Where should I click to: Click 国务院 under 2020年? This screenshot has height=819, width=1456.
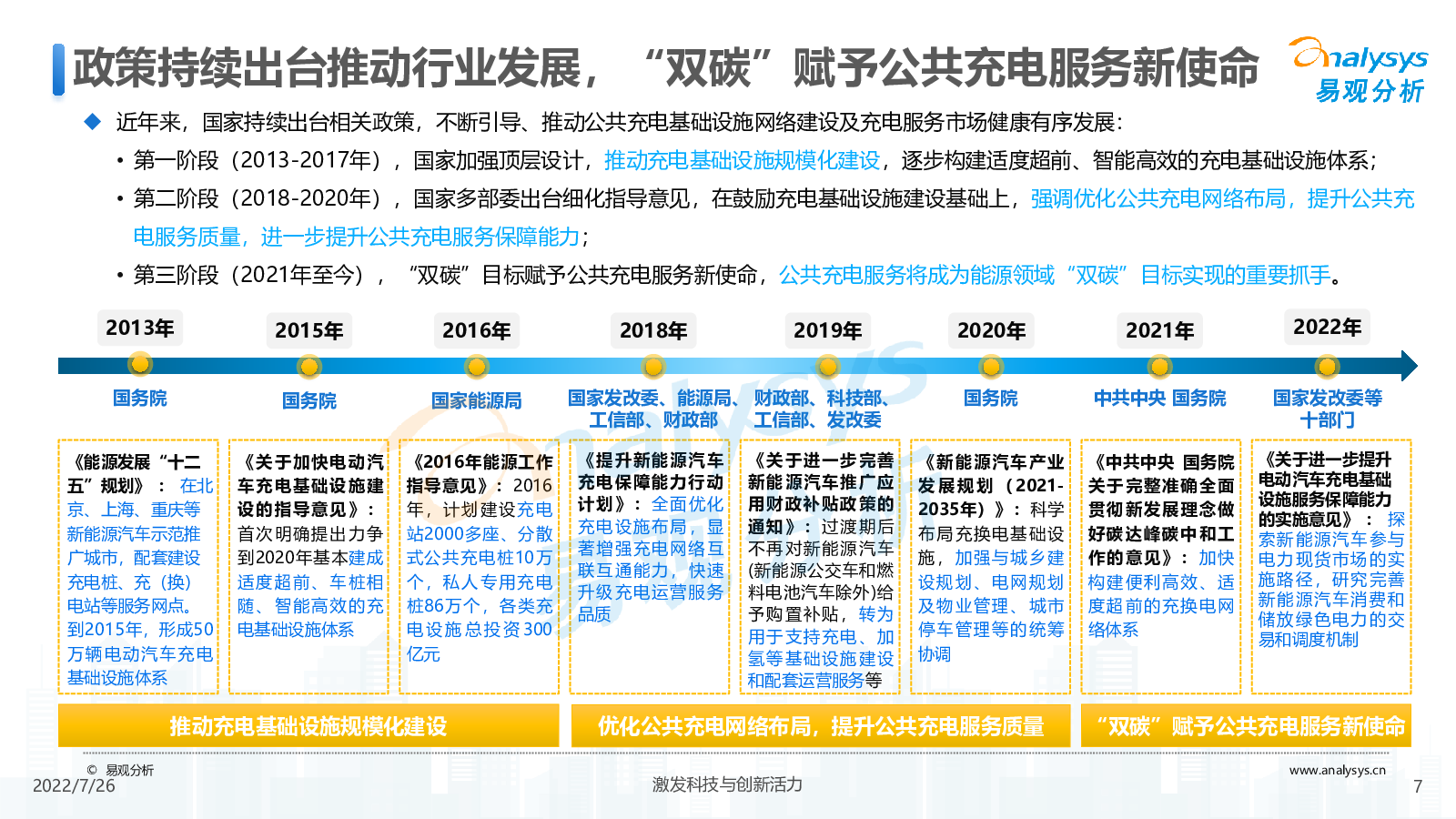coord(991,398)
